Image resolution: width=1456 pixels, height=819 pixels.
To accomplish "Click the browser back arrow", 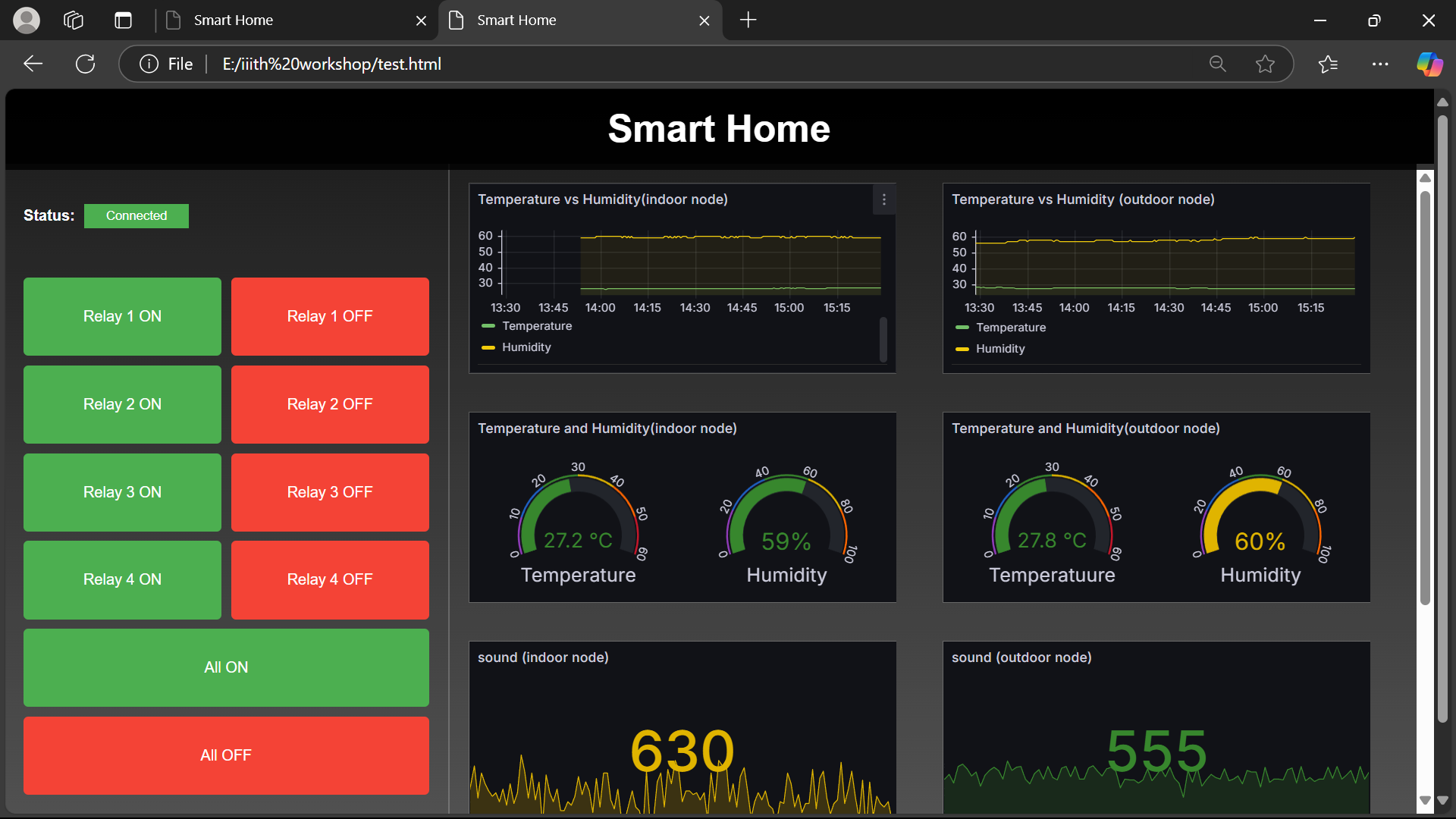I will coord(33,64).
